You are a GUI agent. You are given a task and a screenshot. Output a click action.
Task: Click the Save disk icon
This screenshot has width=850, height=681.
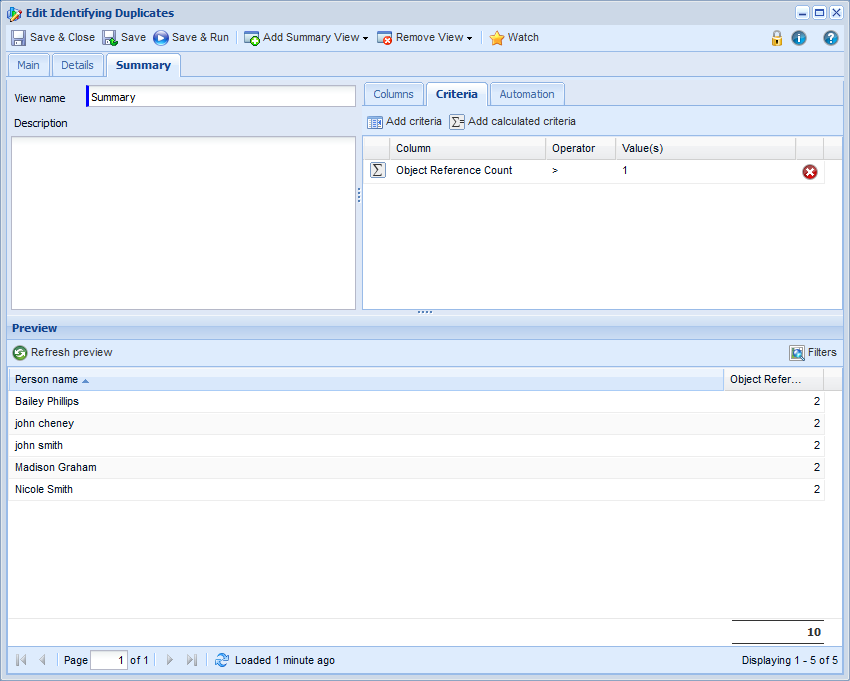[110, 37]
